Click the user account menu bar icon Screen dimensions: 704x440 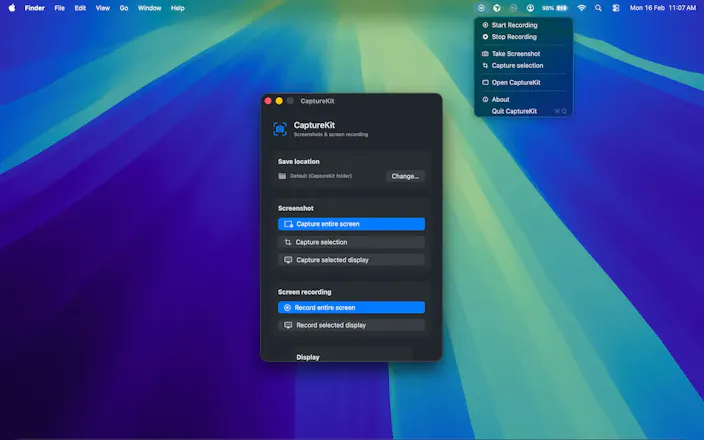(530, 8)
